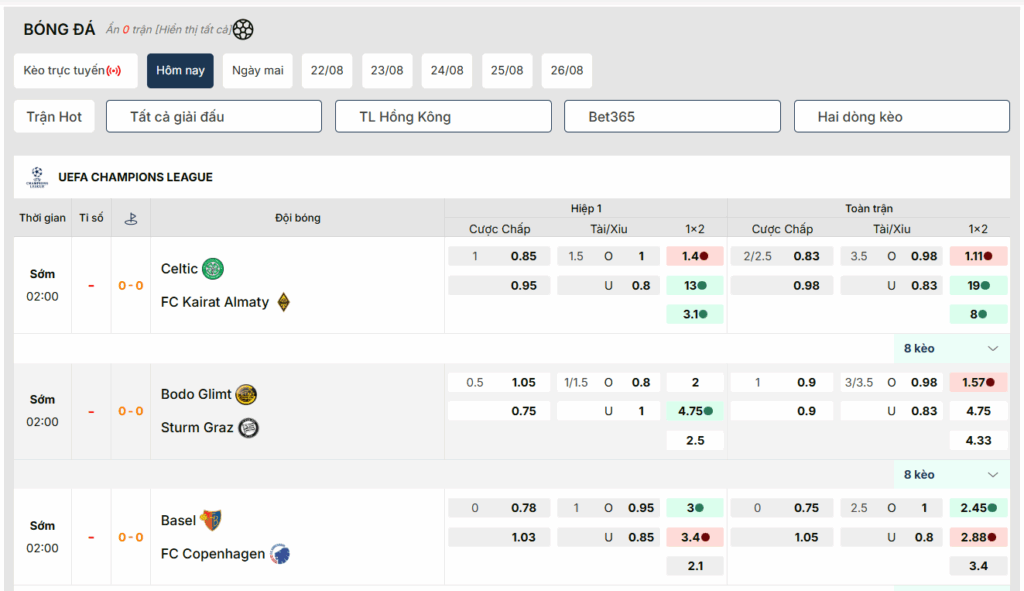1024x591 pixels.
Task: Expand the 8 kèo row under Celtic match
Action: (950, 349)
